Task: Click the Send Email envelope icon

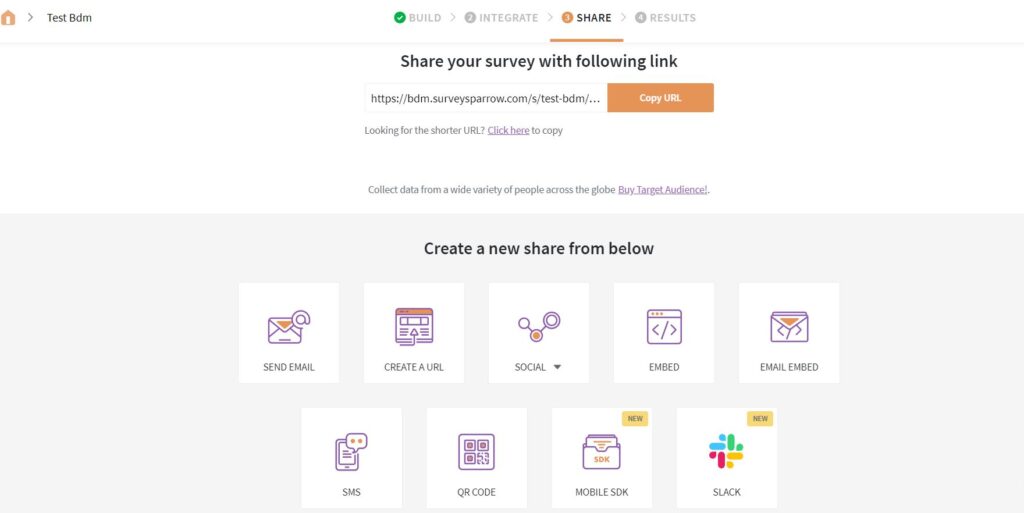Action: click(x=288, y=326)
